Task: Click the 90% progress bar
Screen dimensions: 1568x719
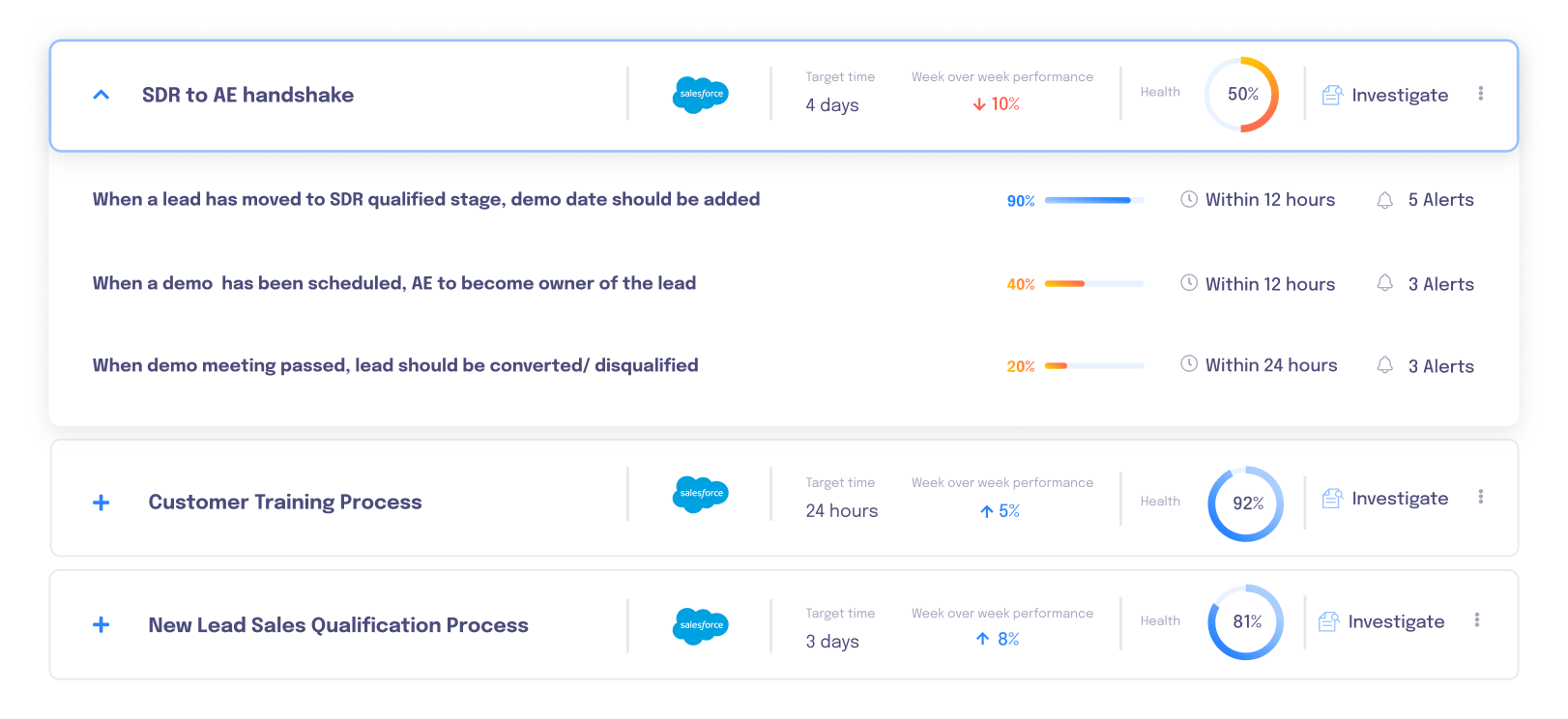Action: pyautogui.click(x=1094, y=200)
